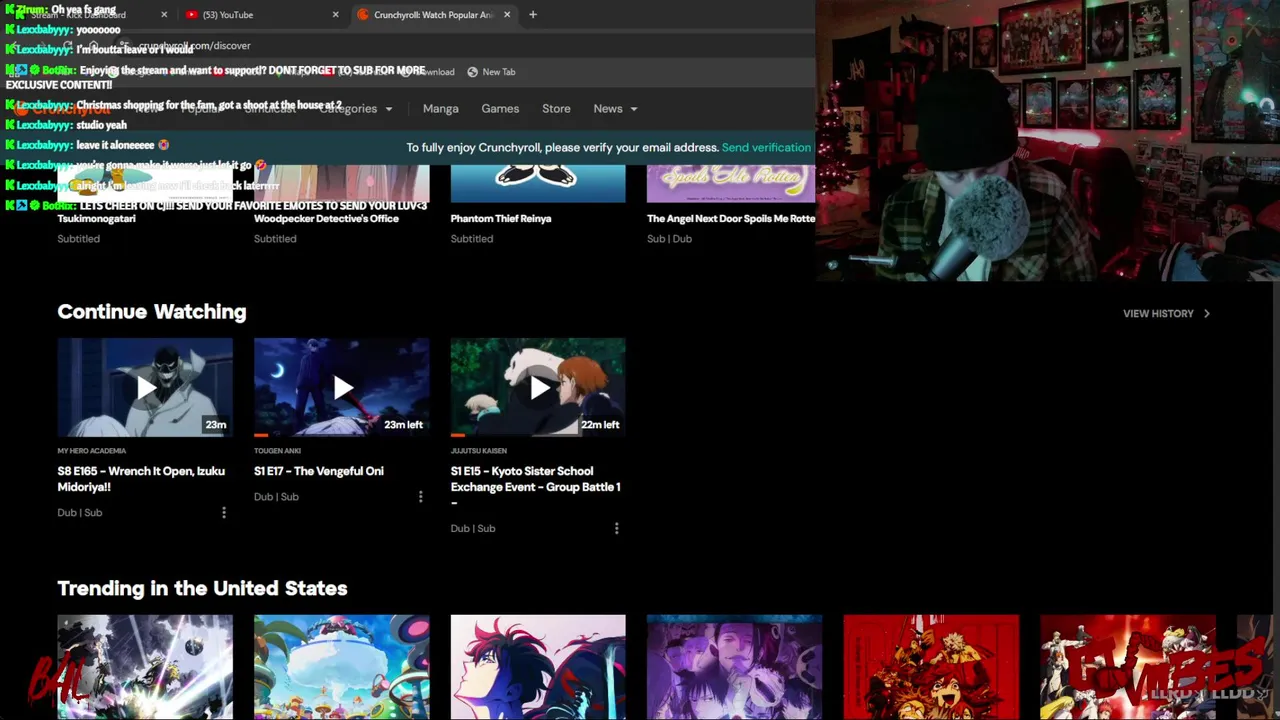Seek the Jujutsu Kaisen episode progress bar
The height and width of the screenshot is (720, 1280).
[538, 435]
